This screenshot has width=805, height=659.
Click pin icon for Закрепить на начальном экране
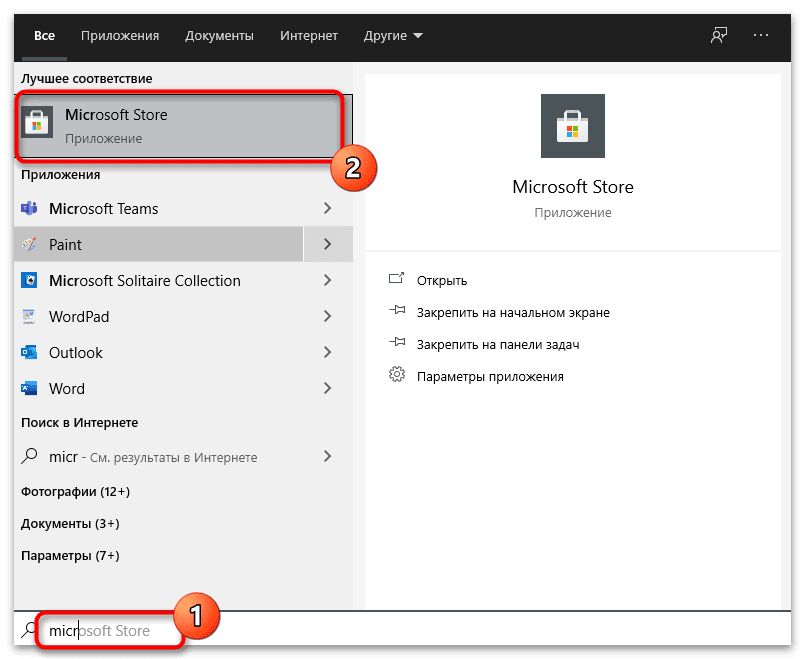(x=397, y=311)
